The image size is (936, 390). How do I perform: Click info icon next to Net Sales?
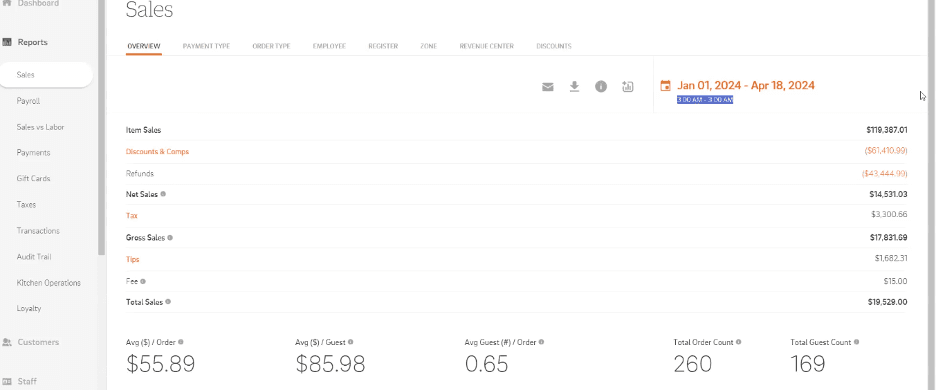tap(163, 194)
